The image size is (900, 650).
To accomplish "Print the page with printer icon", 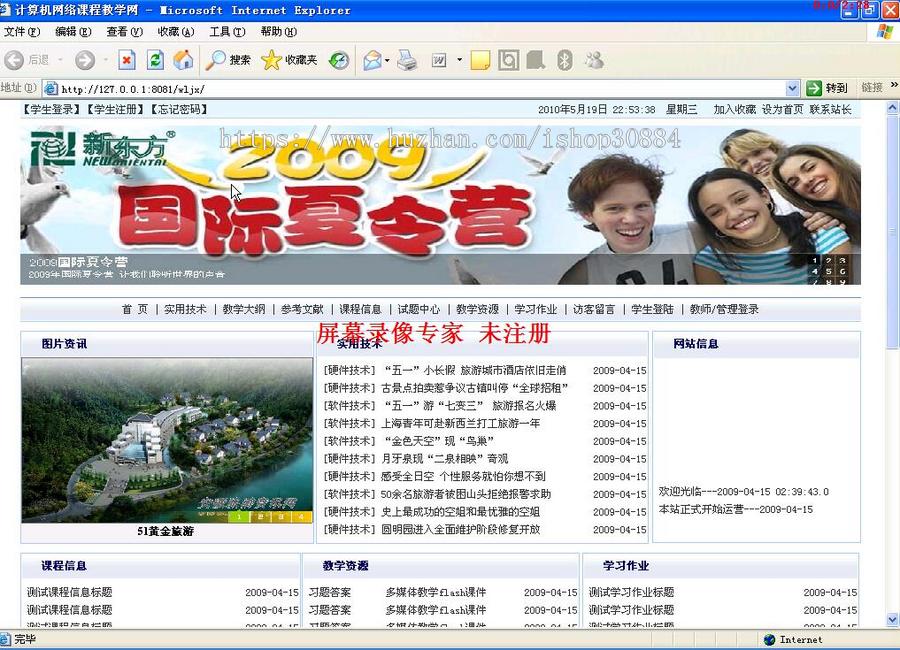I will tap(407, 60).
